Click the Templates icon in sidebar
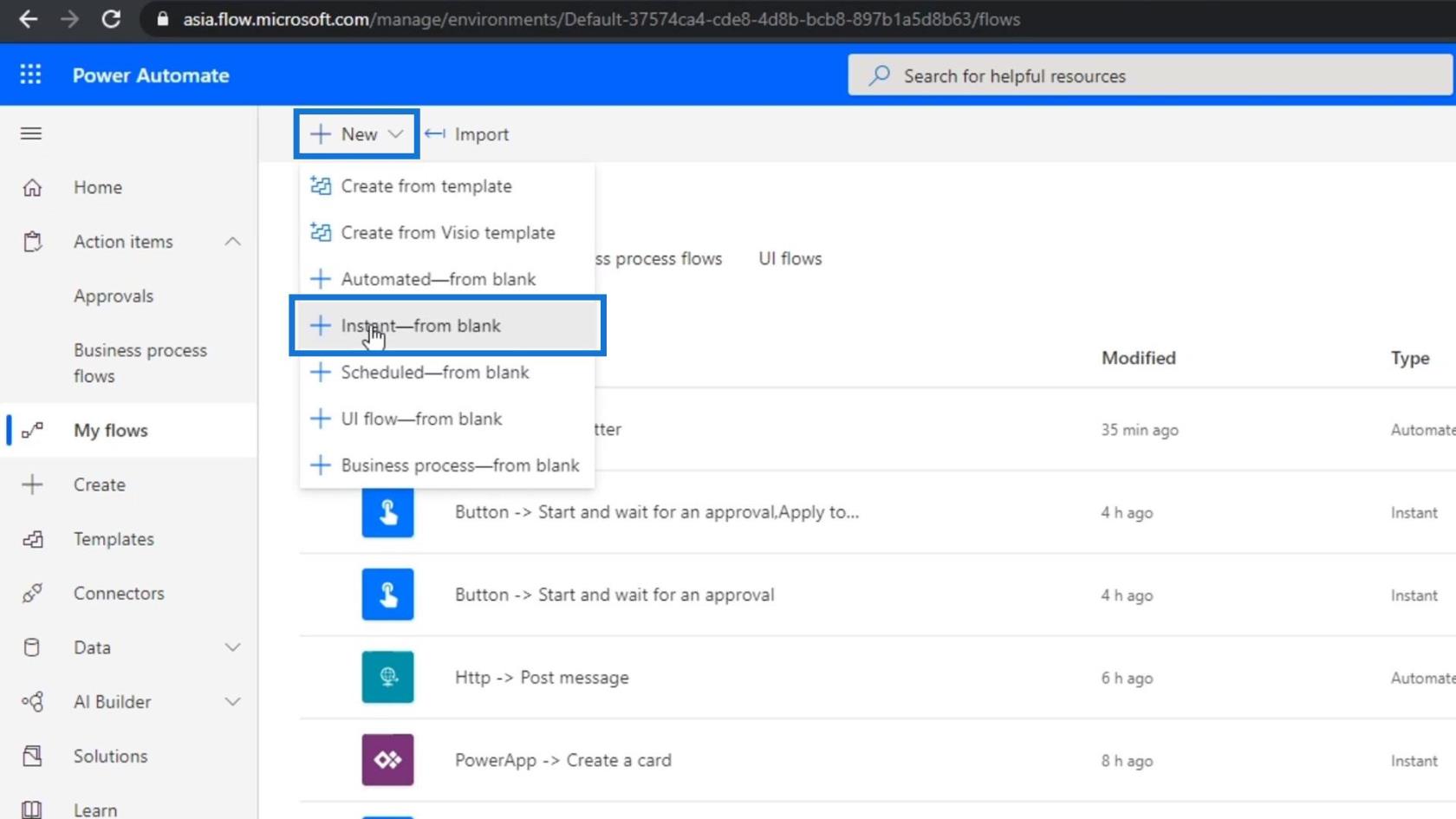The width and height of the screenshot is (1456, 819). 32,539
